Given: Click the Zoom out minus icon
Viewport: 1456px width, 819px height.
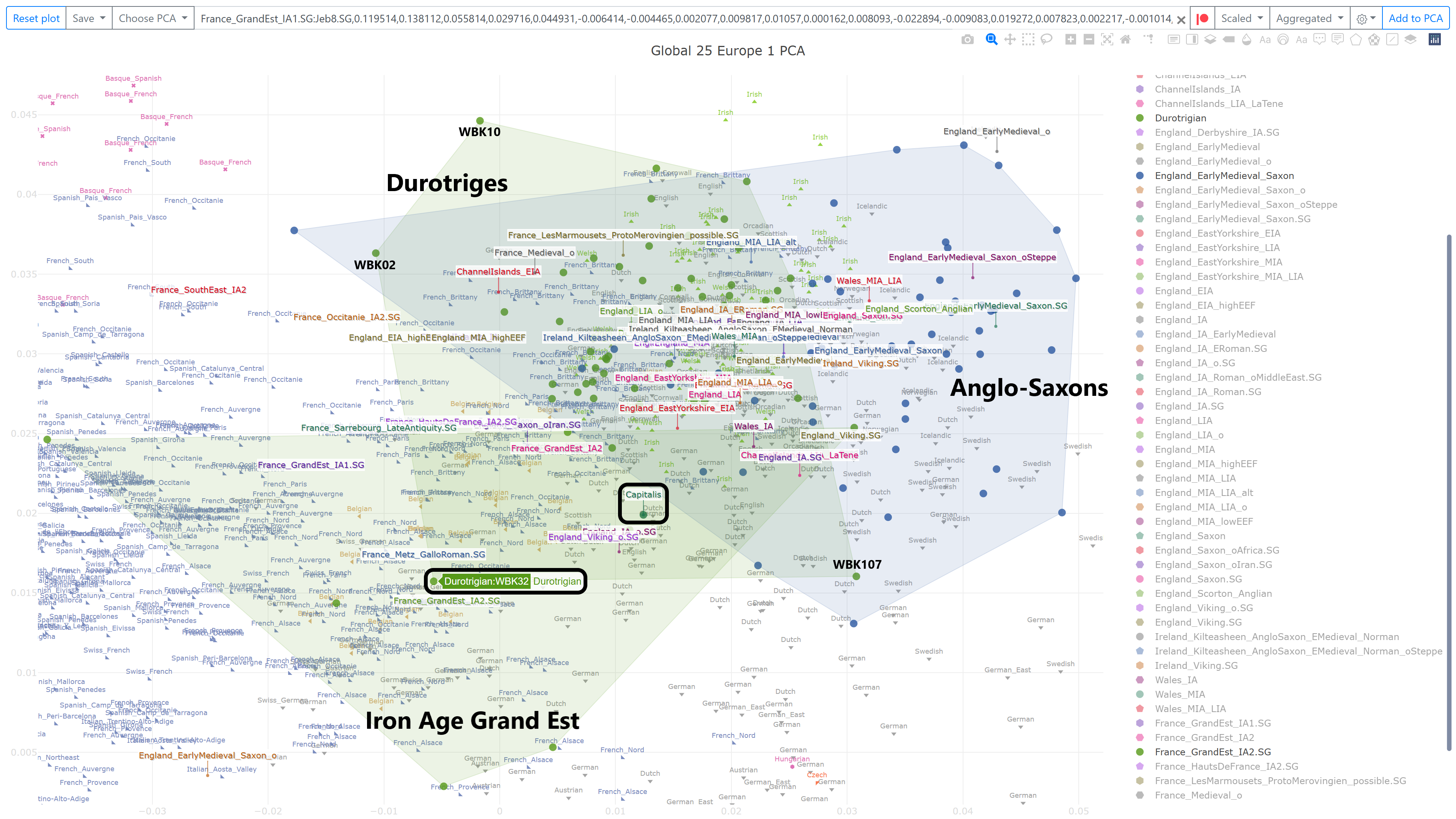Looking at the screenshot, I should [x=1089, y=39].
